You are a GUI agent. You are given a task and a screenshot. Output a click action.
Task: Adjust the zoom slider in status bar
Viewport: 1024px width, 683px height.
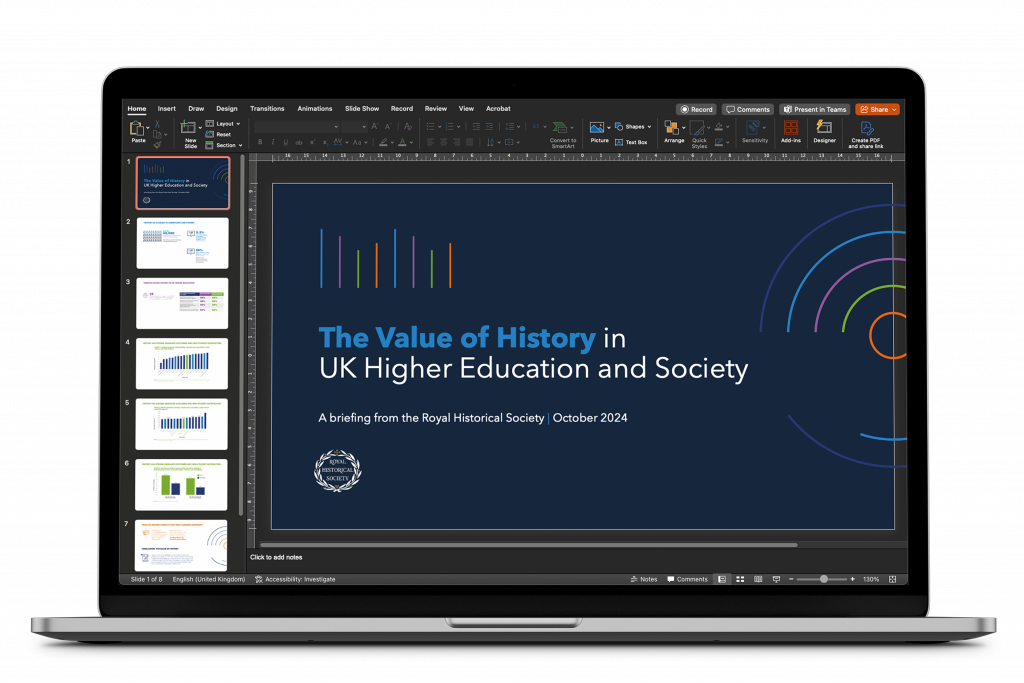tap(824, 579)
